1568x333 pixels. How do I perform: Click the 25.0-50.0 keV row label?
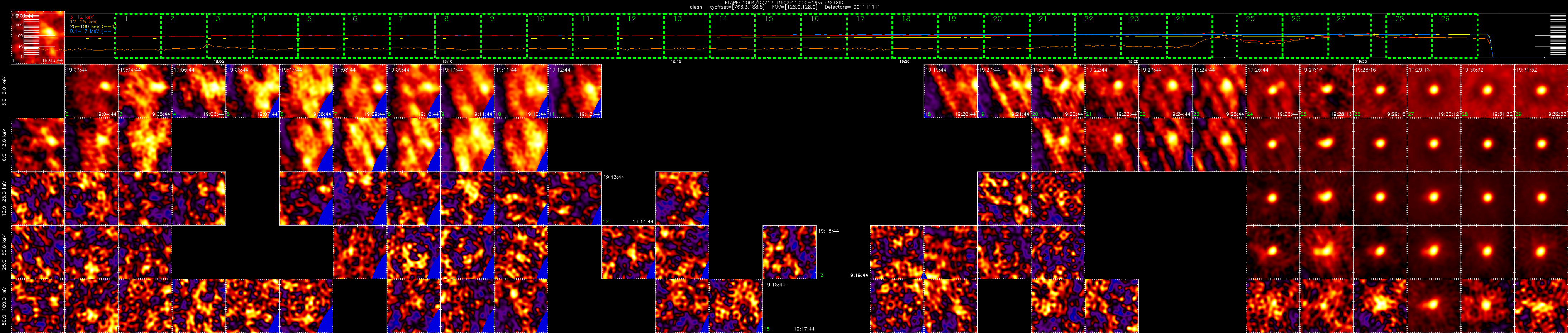click(4, 251)
